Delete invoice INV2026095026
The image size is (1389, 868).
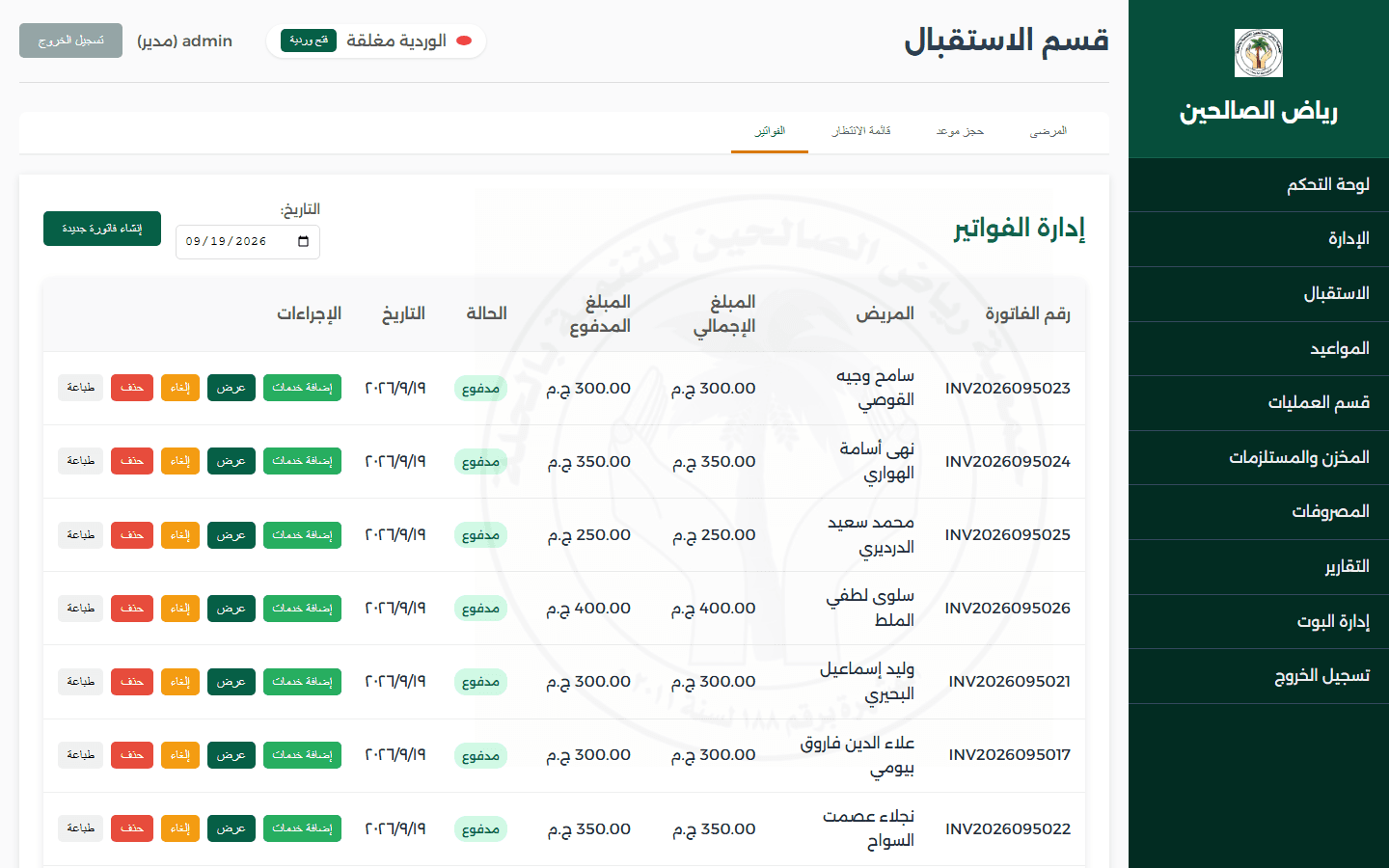(132, 609)
